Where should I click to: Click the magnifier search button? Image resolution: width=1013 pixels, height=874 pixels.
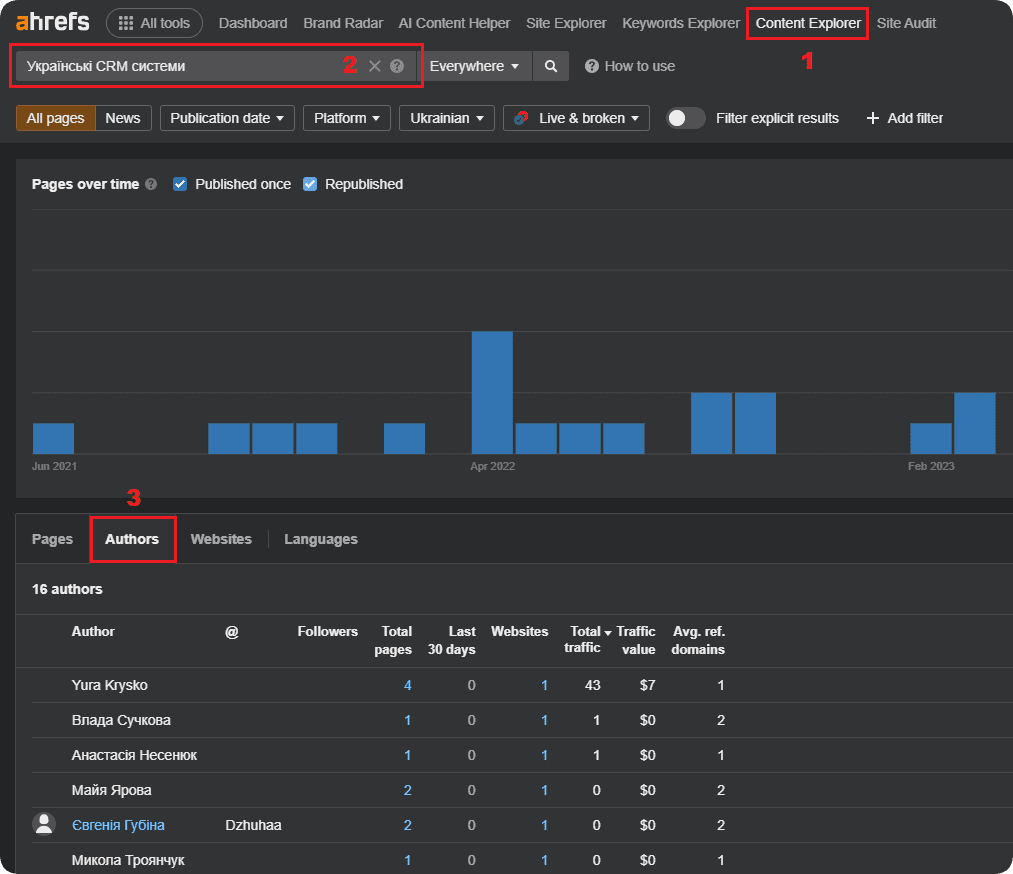click(551, 66)
